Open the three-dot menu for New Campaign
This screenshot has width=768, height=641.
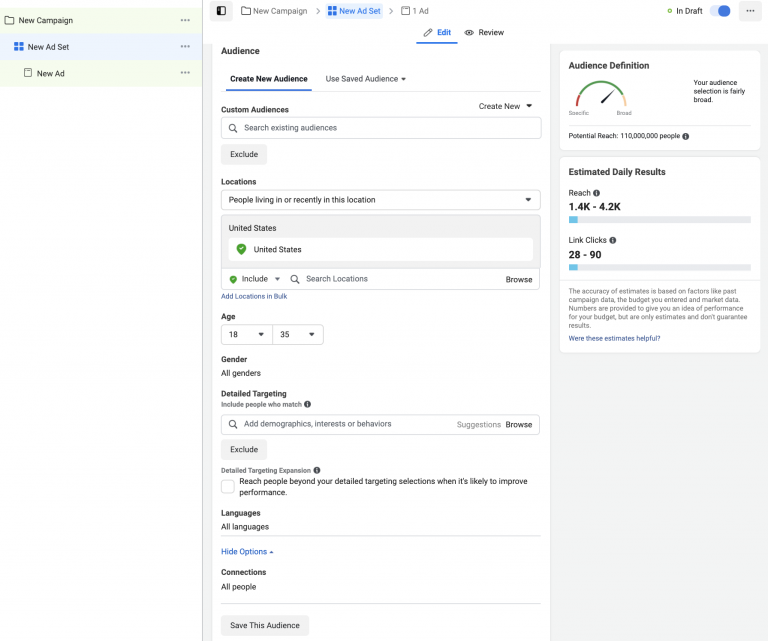(x=185, y=20)
